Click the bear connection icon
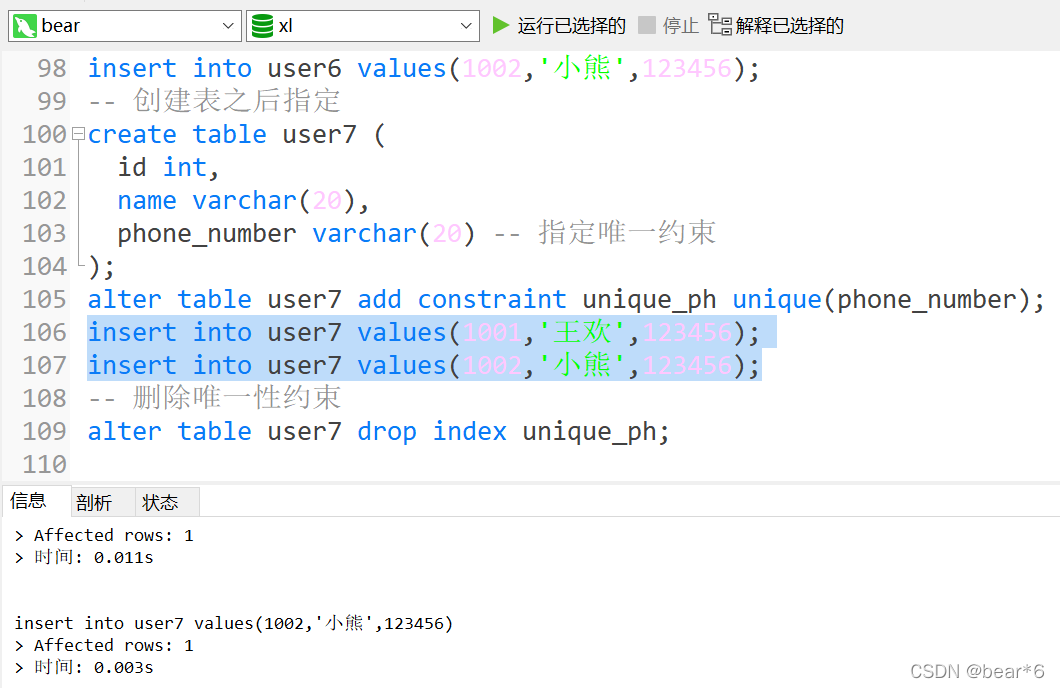This screenshot has height=688, width=1060. tap(25, 26)
